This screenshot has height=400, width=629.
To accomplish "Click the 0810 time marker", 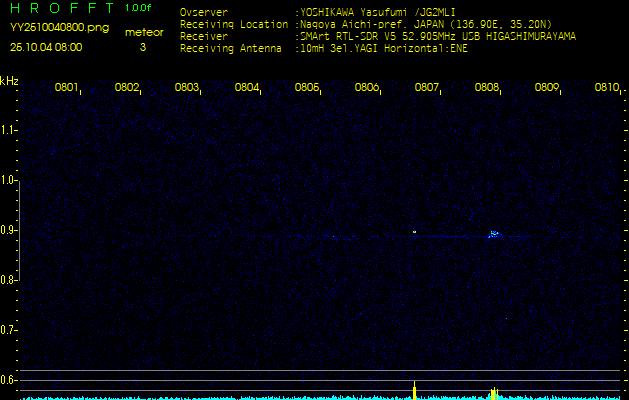I will pyautogui.click(x=606, y=88).
